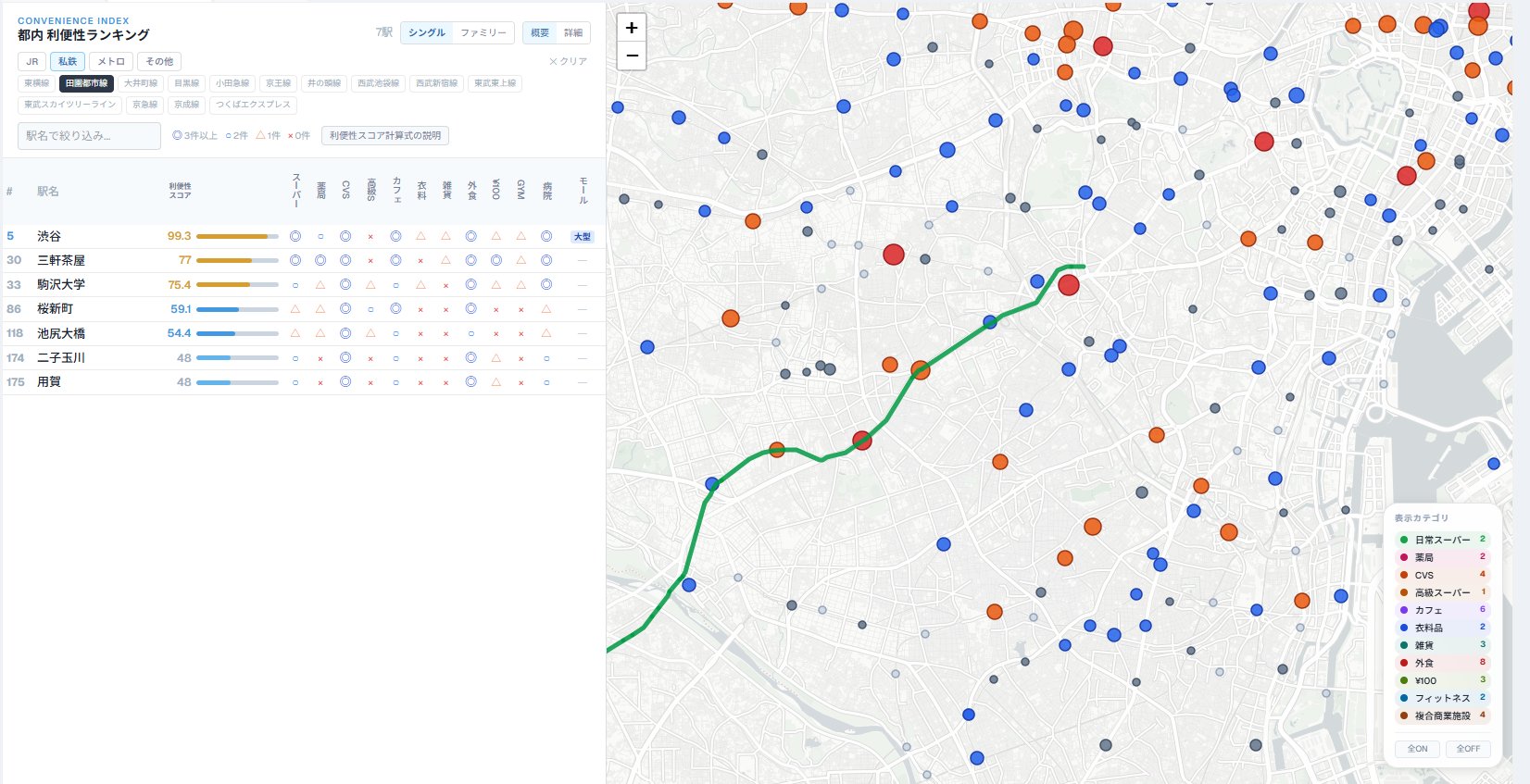Select the JR operator filter
Screen dimensions: 1530x784
click(32, 62)
